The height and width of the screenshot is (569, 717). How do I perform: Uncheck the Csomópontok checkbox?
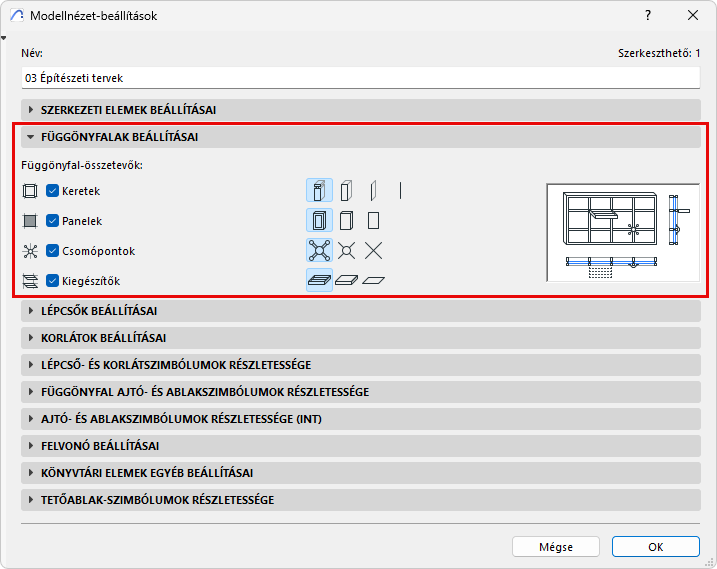click(52, 251)
